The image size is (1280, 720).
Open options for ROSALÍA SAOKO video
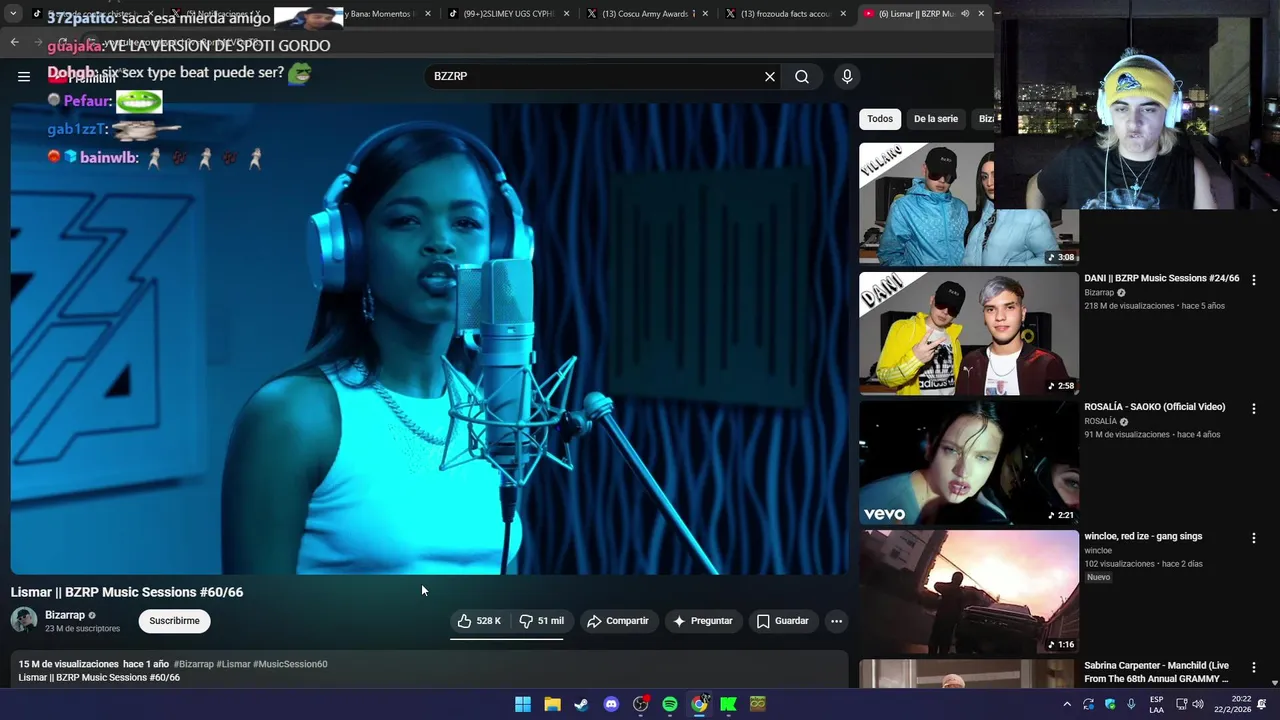(x=1254, y=409)
